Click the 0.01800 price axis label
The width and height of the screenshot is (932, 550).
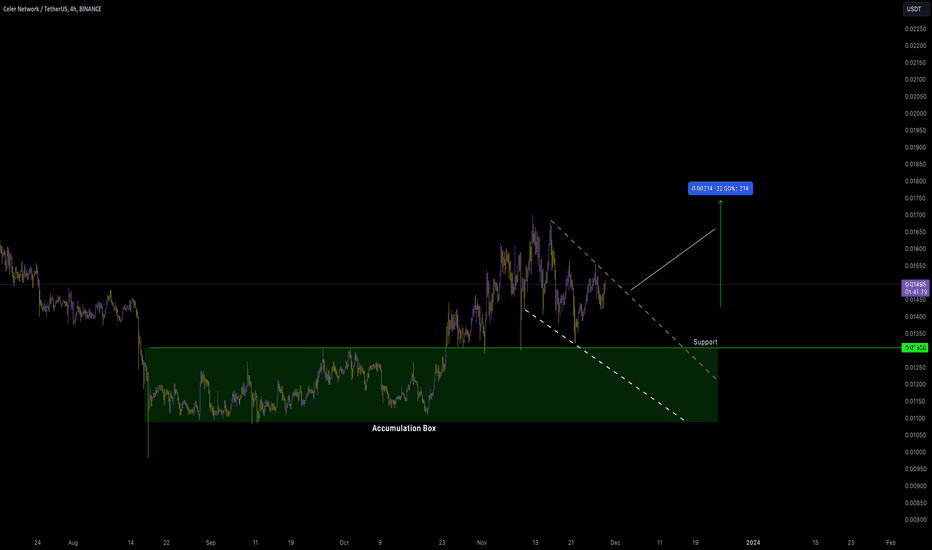915,181
